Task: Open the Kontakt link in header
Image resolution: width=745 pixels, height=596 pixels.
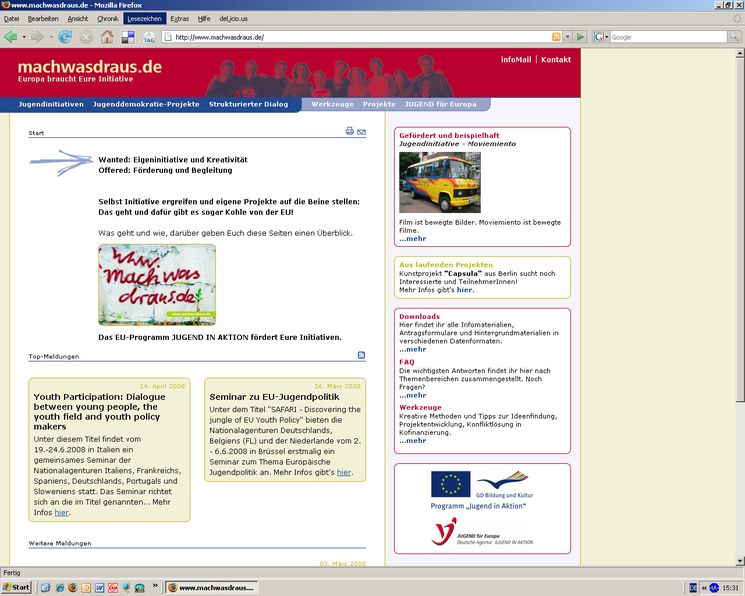Action: click(556, 59)
